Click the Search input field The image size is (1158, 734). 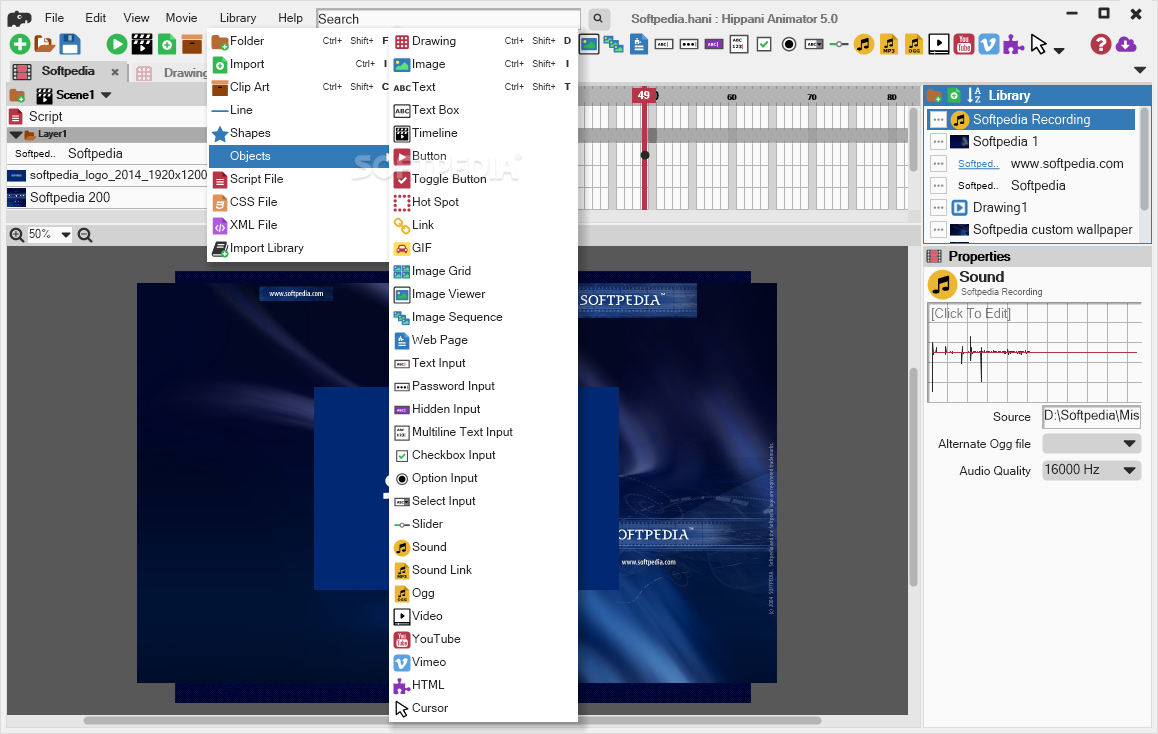click(x=448, y=18)
